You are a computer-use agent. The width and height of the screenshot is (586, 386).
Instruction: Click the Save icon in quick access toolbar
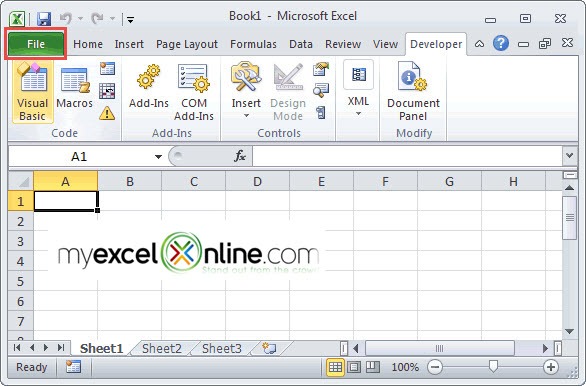click(x=44, y=18)
